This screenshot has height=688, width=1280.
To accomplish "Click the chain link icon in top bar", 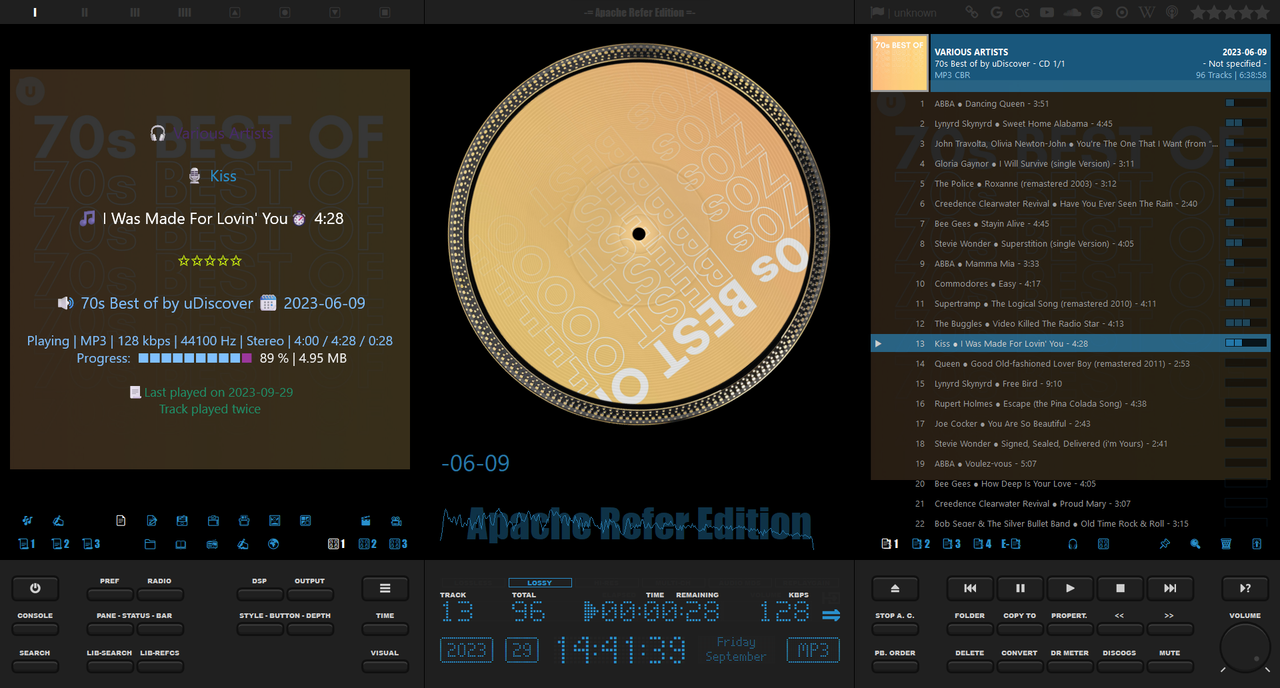I will point(971,12).
